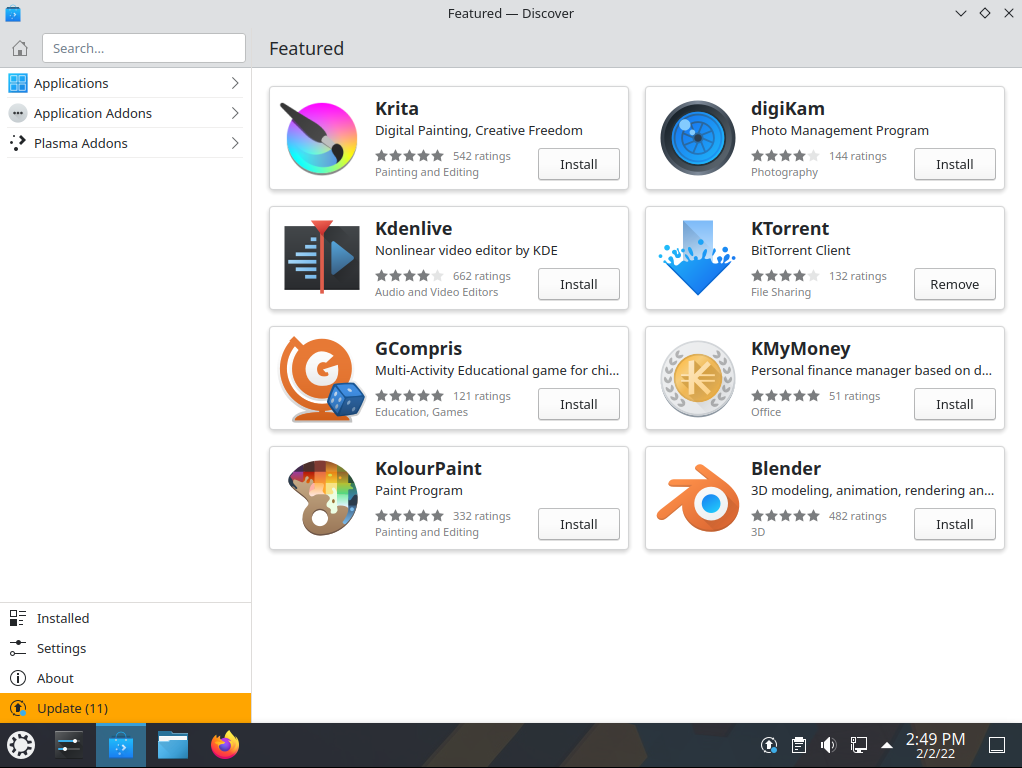Open the KTorrent title
Image resolution: width=1022 pixels, height=768 pixels.
tap(790, 228)
